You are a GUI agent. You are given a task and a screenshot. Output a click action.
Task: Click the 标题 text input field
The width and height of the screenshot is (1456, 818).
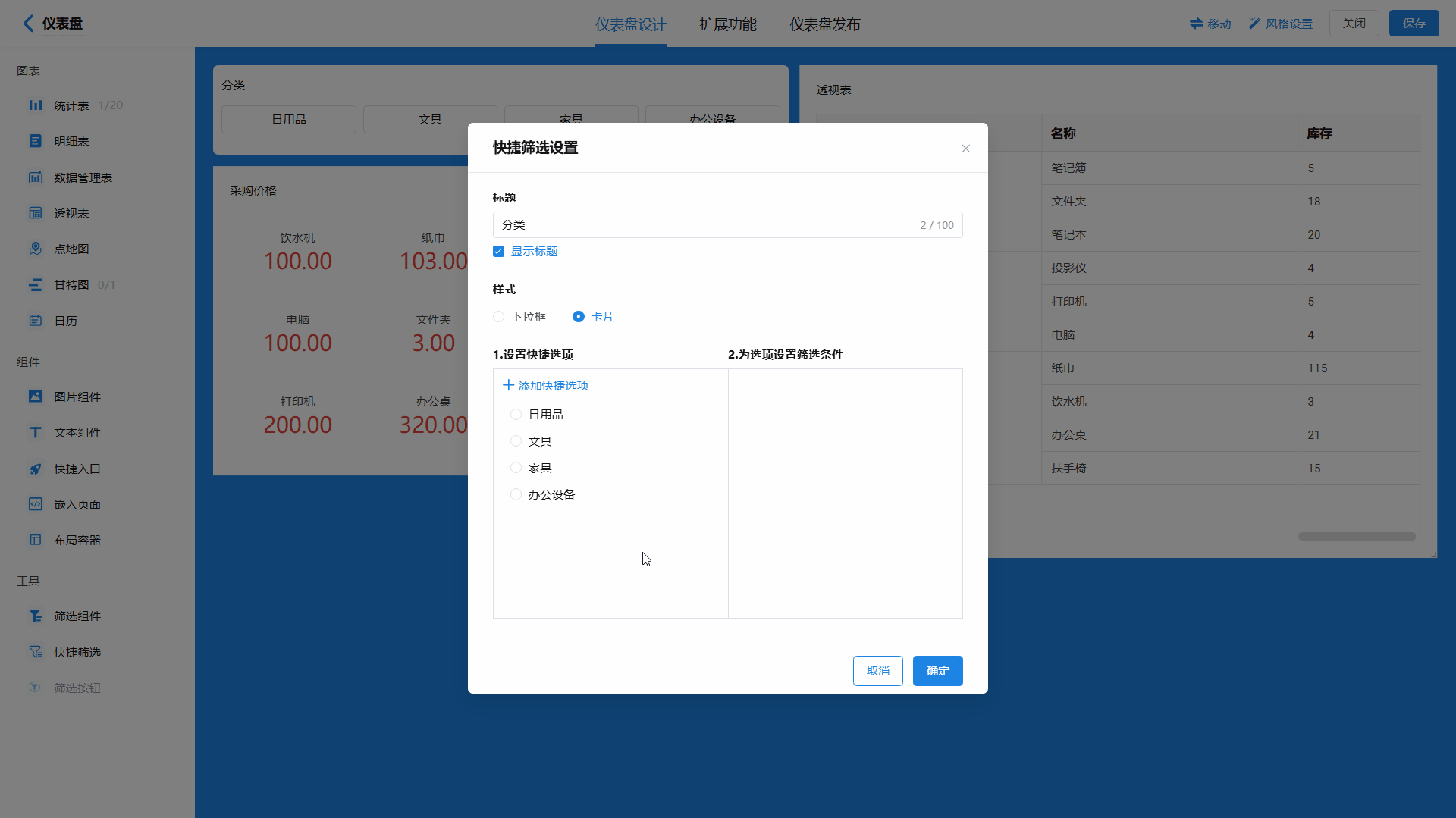pos(705,225)
